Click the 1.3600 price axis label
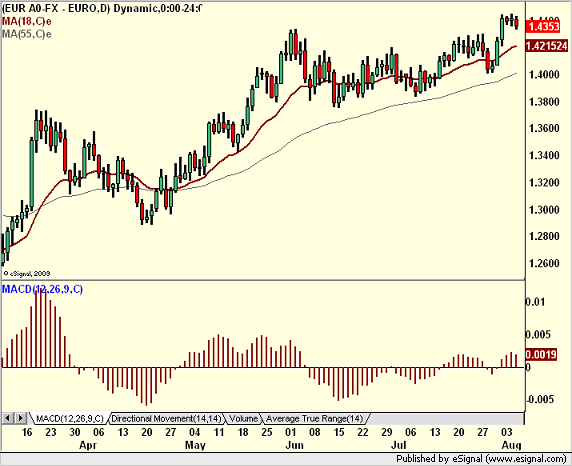 [544, 128]
